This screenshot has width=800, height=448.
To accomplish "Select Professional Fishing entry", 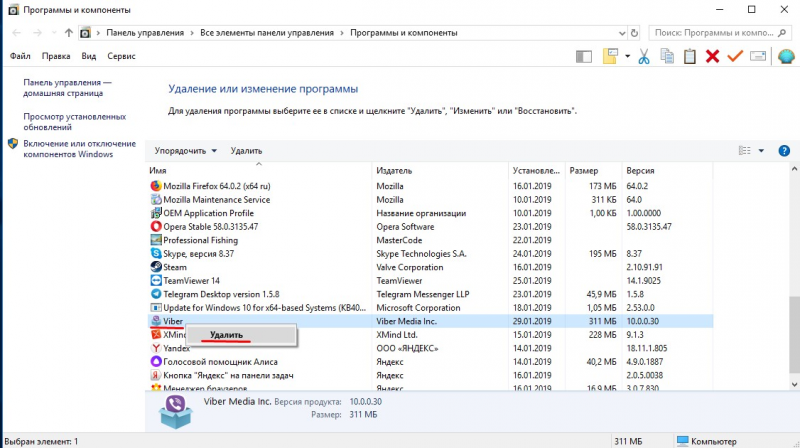I will coord(431,240).
